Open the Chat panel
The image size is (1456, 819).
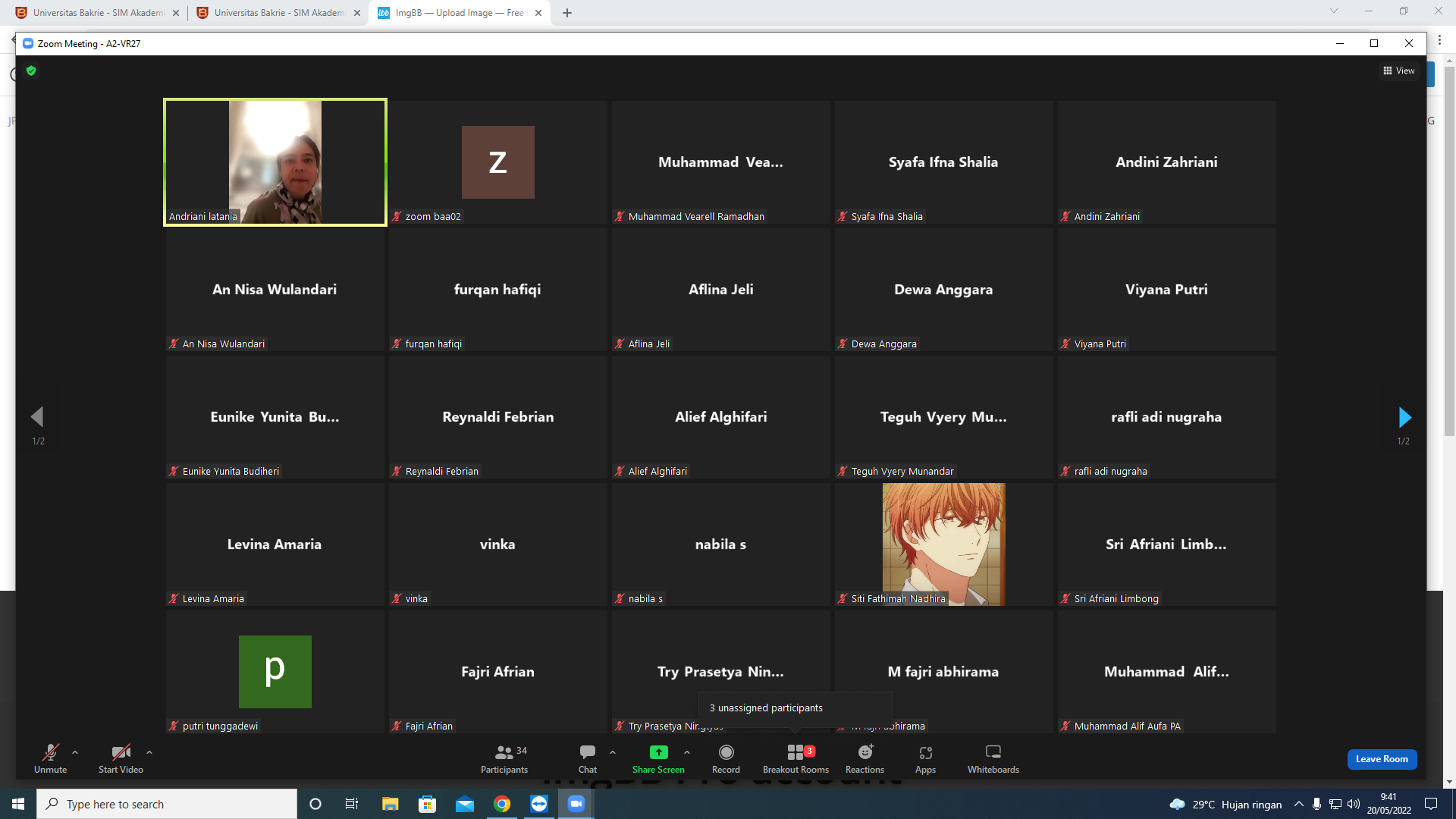pos(588,758)
